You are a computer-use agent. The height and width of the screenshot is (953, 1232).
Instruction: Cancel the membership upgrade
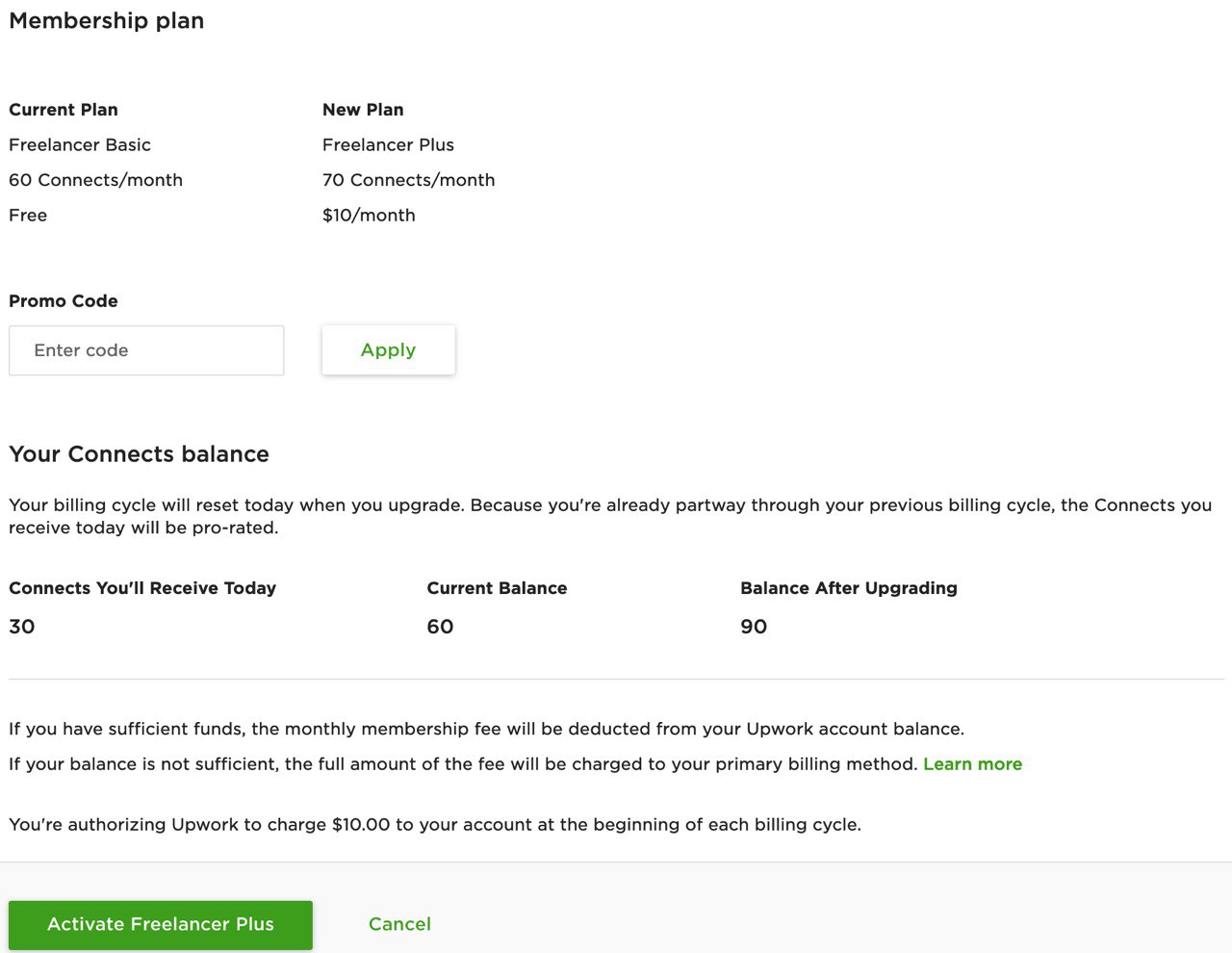tap(399, 924)
